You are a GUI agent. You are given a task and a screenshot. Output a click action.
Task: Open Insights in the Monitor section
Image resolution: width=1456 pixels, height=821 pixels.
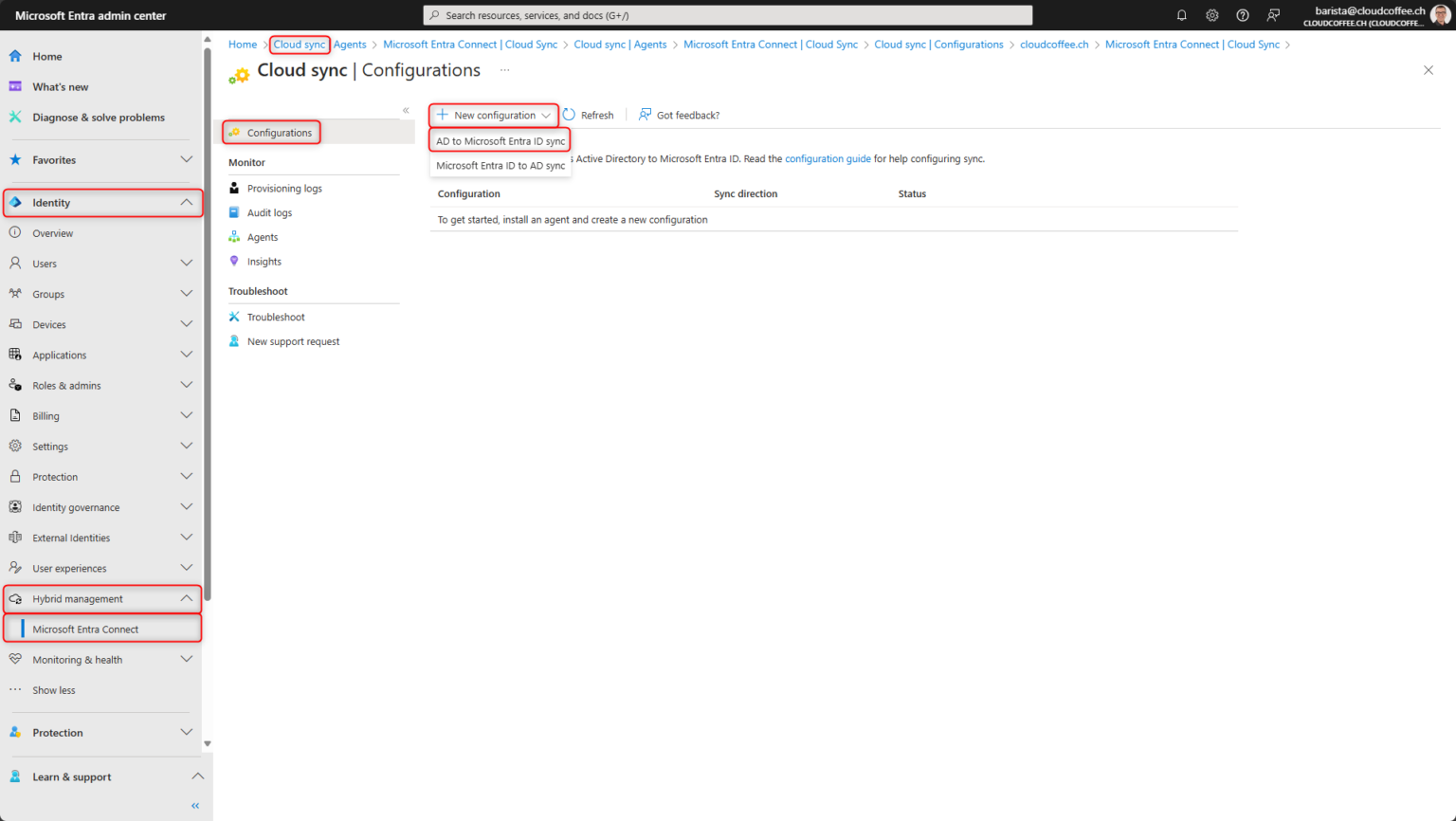coord(264,262)
